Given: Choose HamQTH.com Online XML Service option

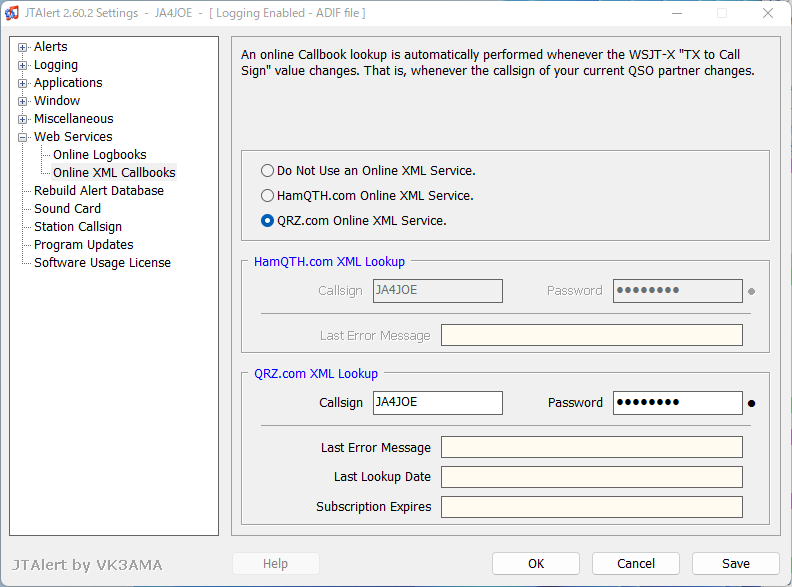Looking at the screenshot, I should 267,195.
